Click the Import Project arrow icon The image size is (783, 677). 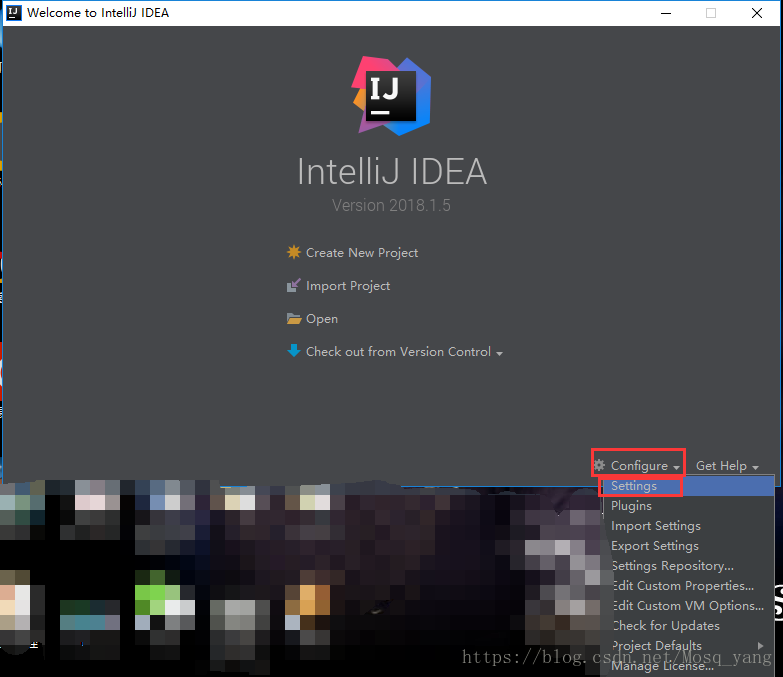(294, 285)
